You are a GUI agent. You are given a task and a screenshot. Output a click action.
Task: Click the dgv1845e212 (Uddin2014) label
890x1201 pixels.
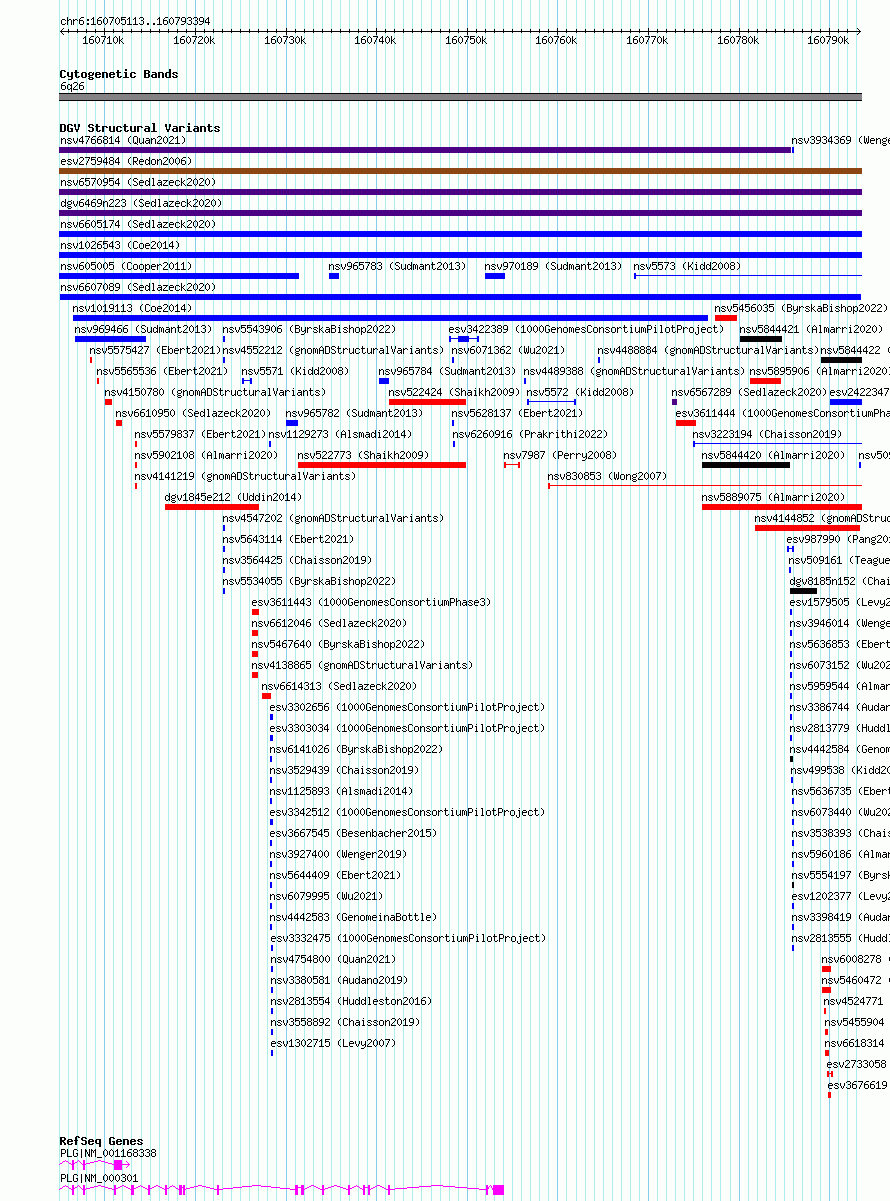233,497
